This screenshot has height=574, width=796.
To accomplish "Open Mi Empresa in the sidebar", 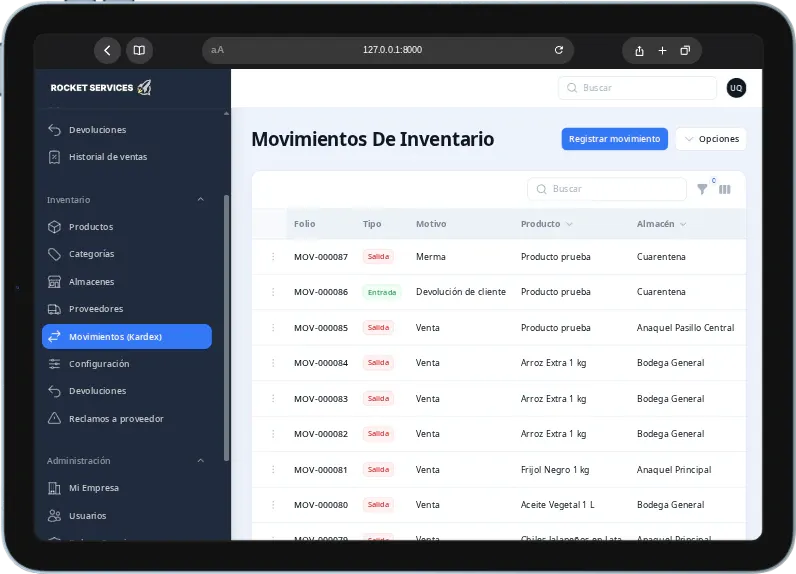I will point(127,488).
